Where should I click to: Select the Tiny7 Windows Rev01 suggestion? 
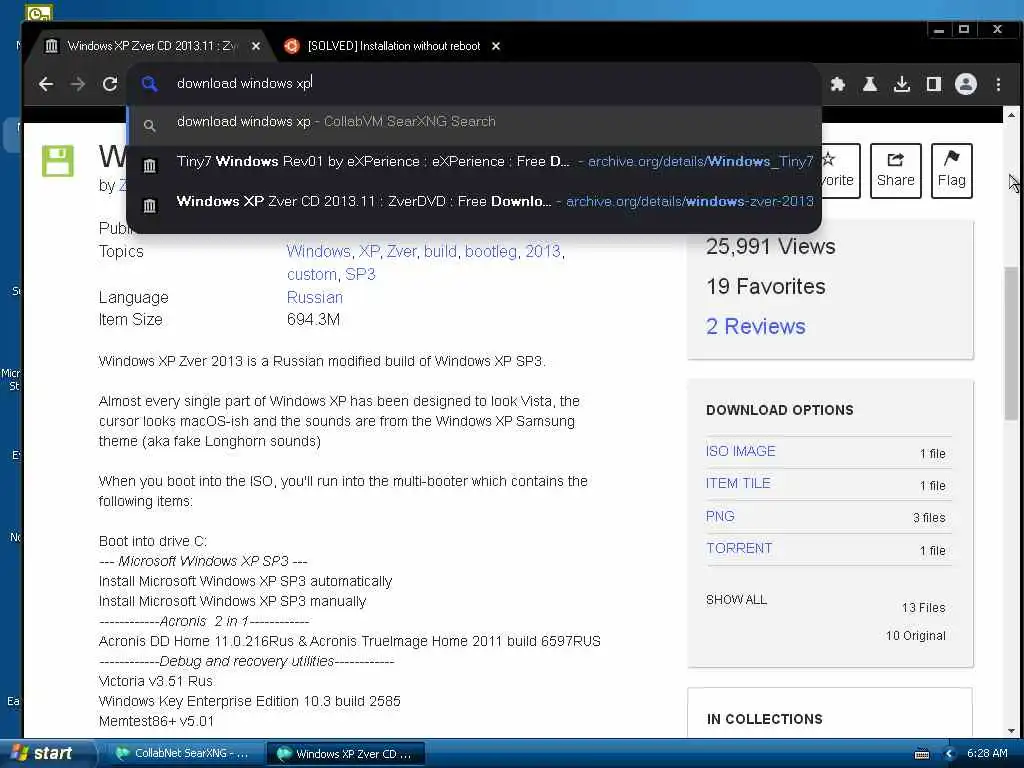click(x=474, y=161)
